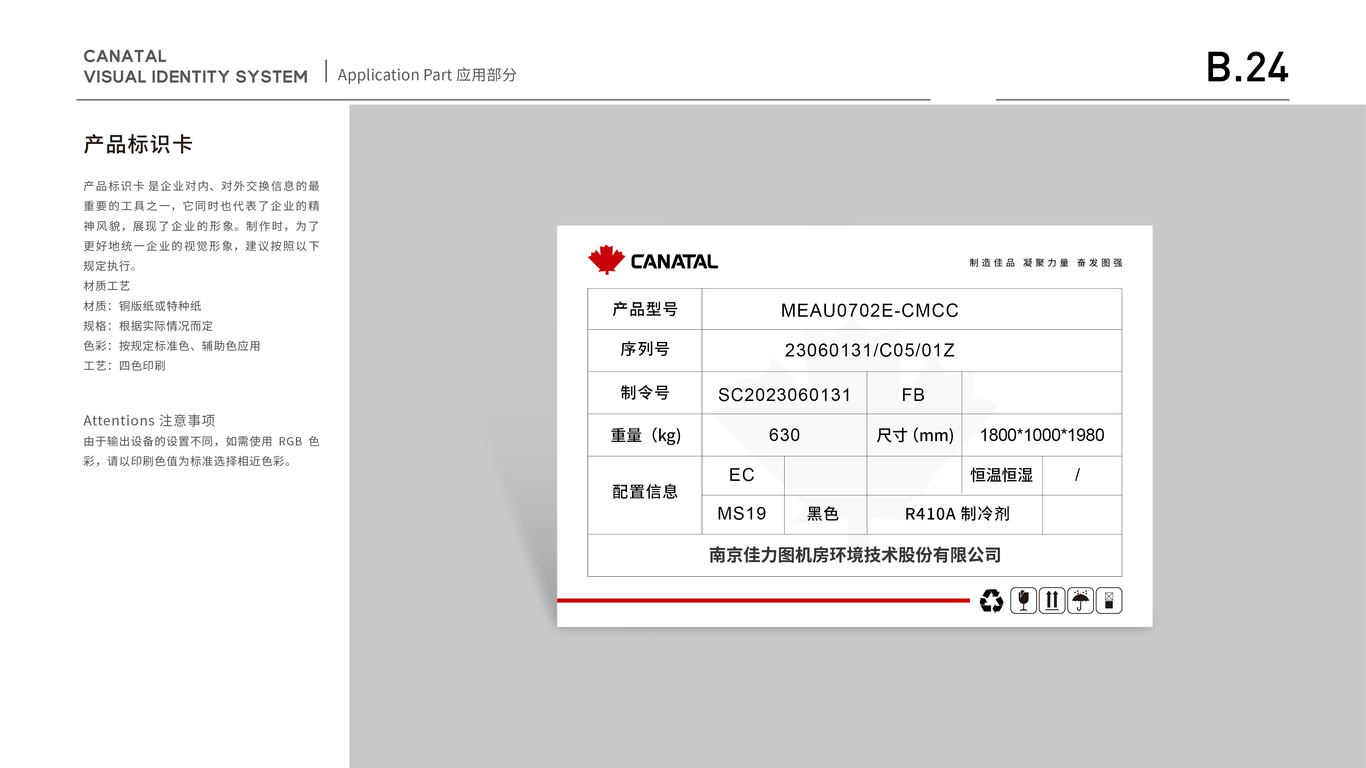Click the '重量 (kg)' label cell
Viewport: 1366px width, 768px height.
point(645,435)
